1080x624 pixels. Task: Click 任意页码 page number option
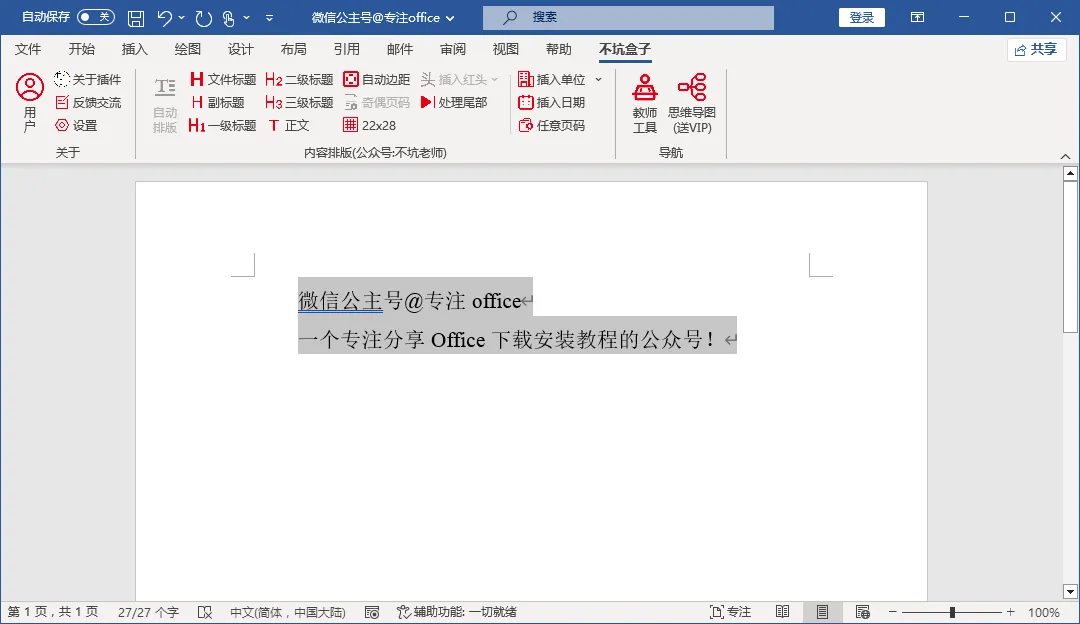[552, 125]
